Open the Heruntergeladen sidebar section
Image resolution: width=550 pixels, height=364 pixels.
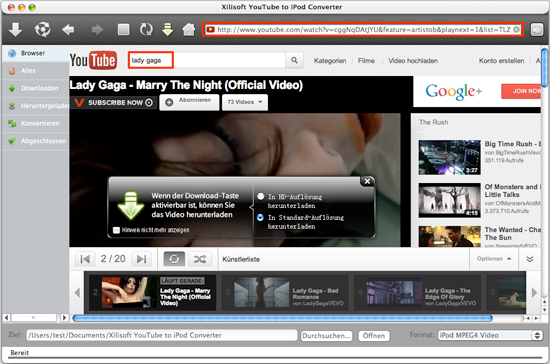pyautogui.click(x=35, y=106)
